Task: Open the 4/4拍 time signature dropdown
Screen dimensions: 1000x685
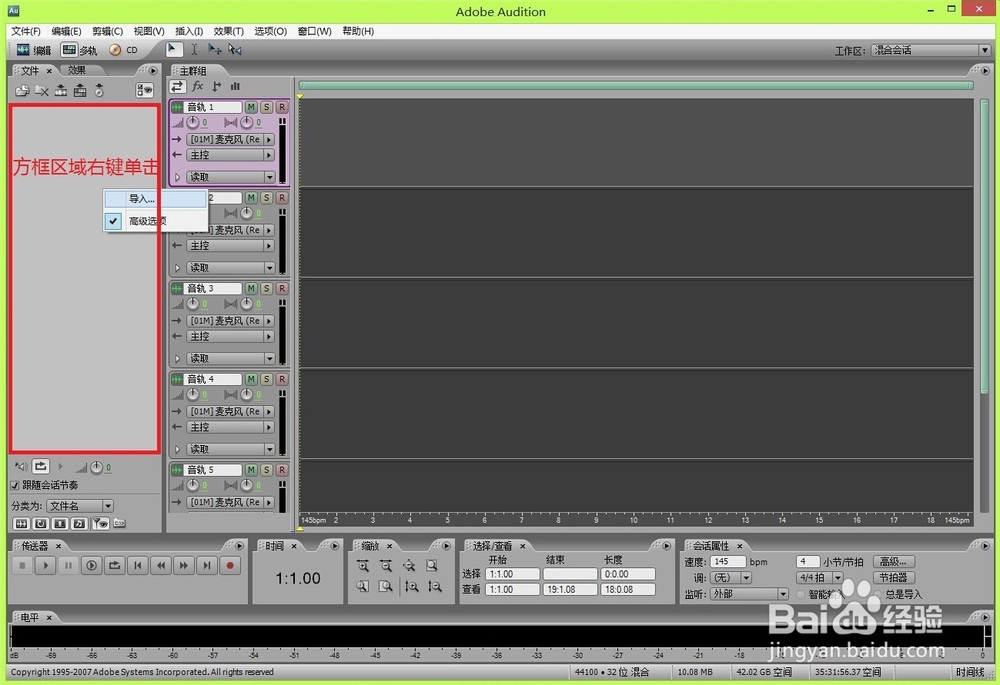Action: 820,578
